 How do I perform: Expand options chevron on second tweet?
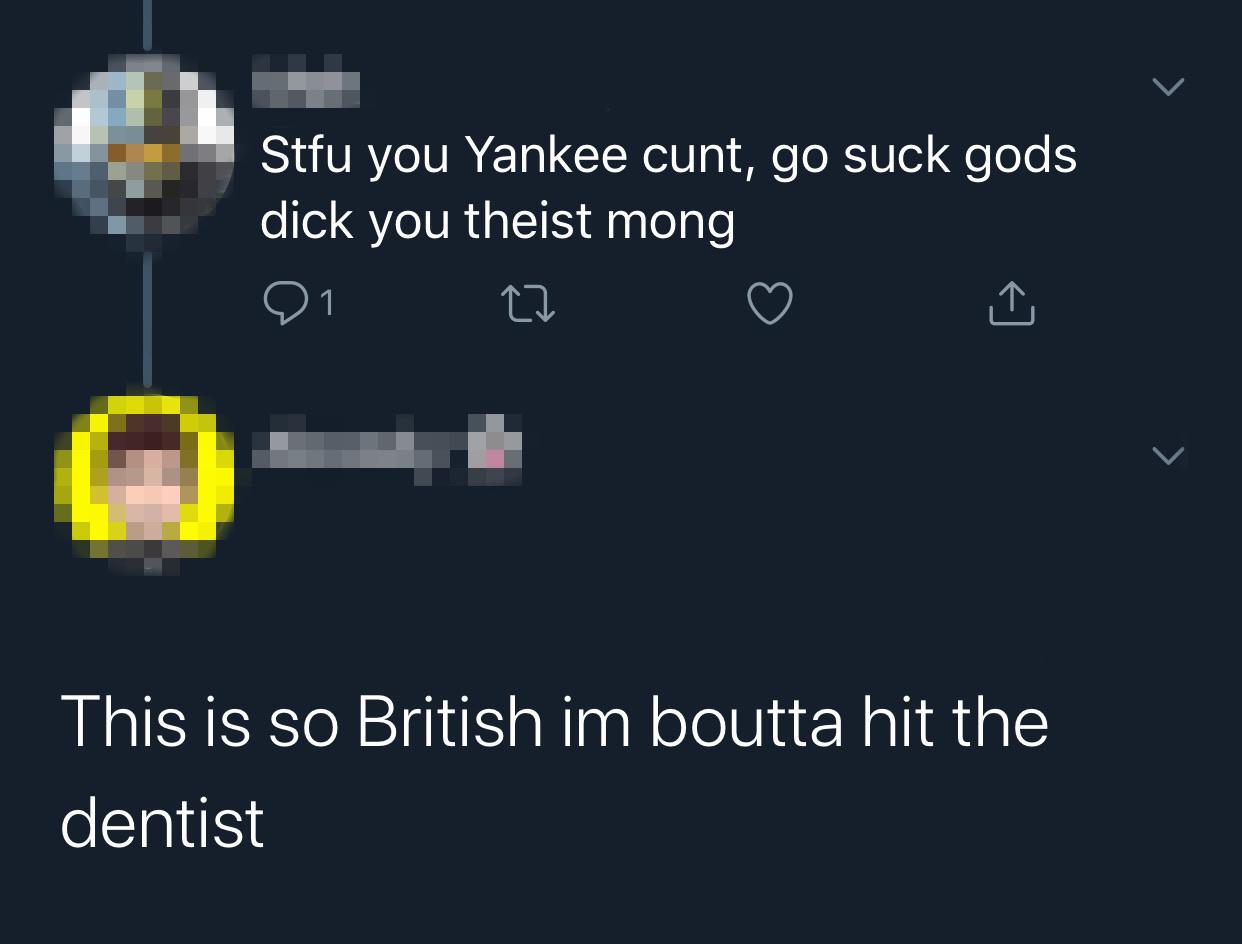coord(1167,456)
